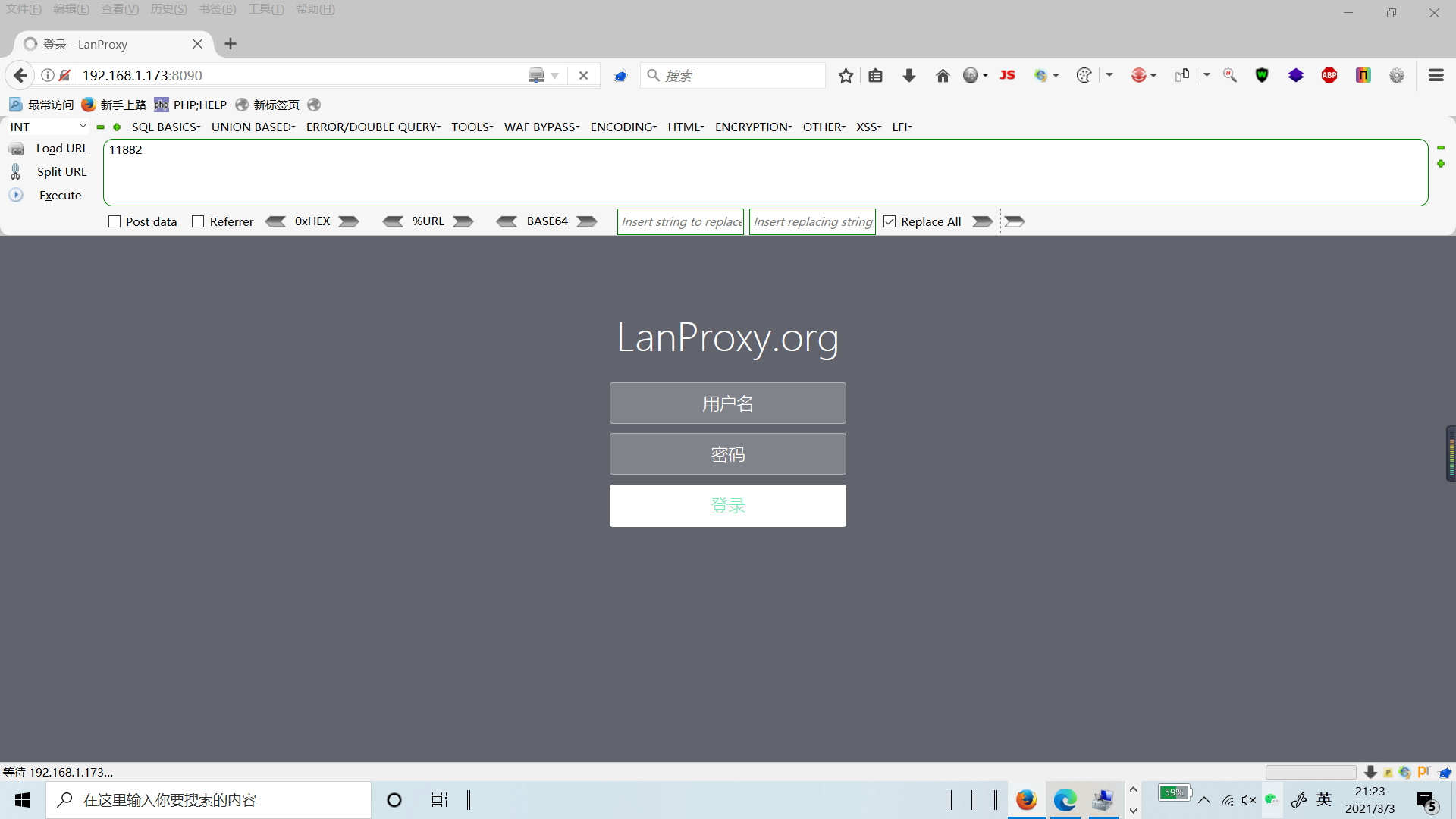Open the WAF BYPASS menu
Viewport: 1456px width, 819px height.
point(541,127)
